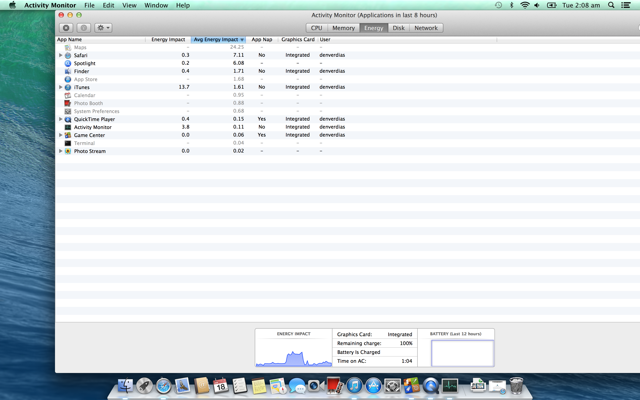Click iTunes energy impact value 13.7
The width and height of the screenshot is (640, 400).
(x=184, y=87)
